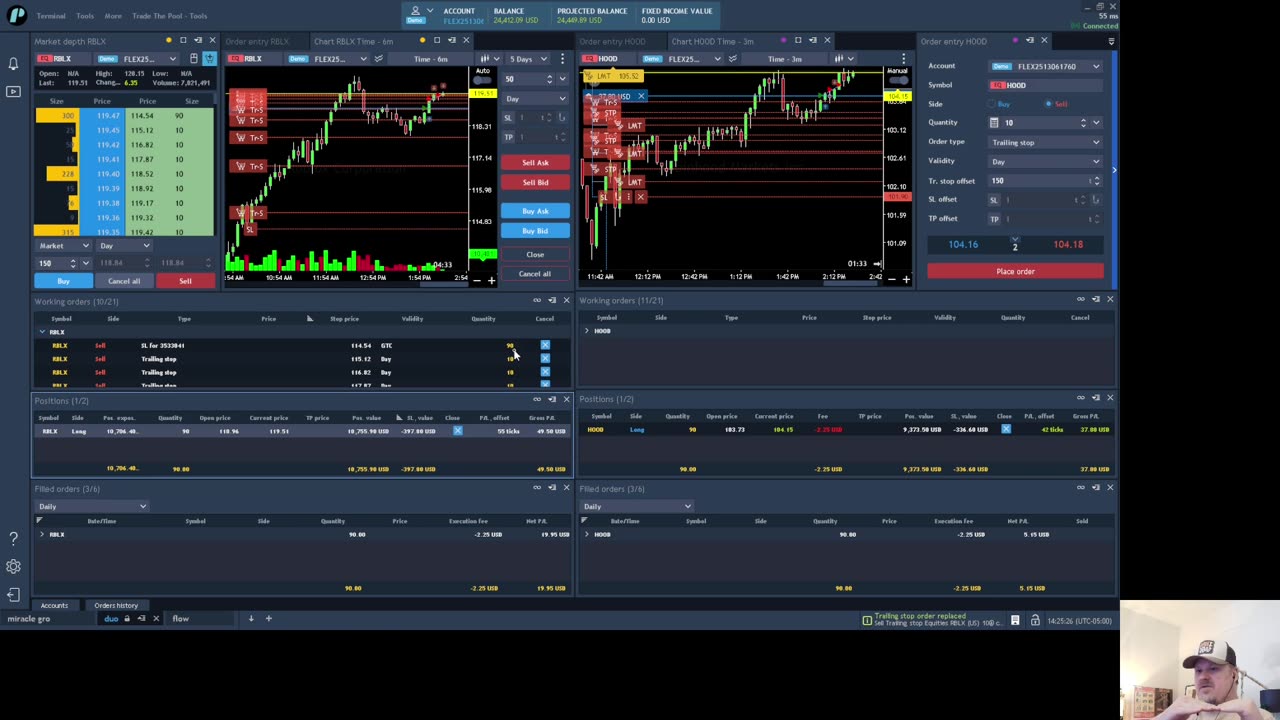Open the Tools menu
Viewport: 1280px width, 720px height.
click(85, 16)
